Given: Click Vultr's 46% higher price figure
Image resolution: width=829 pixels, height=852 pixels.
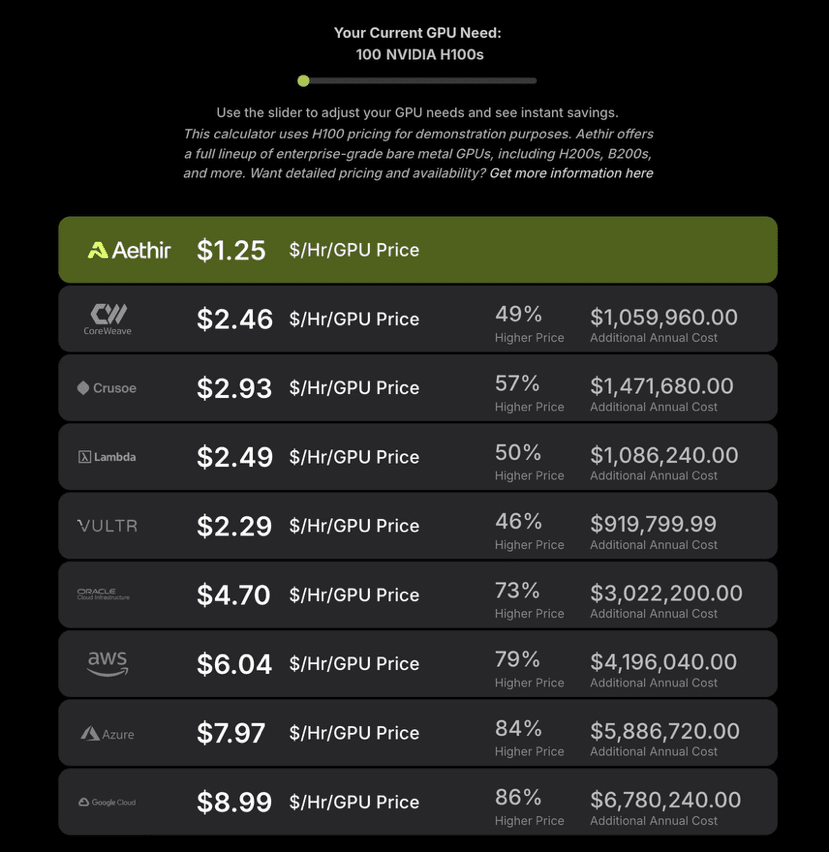Looking at the screenshot, I should click(518, 522).
